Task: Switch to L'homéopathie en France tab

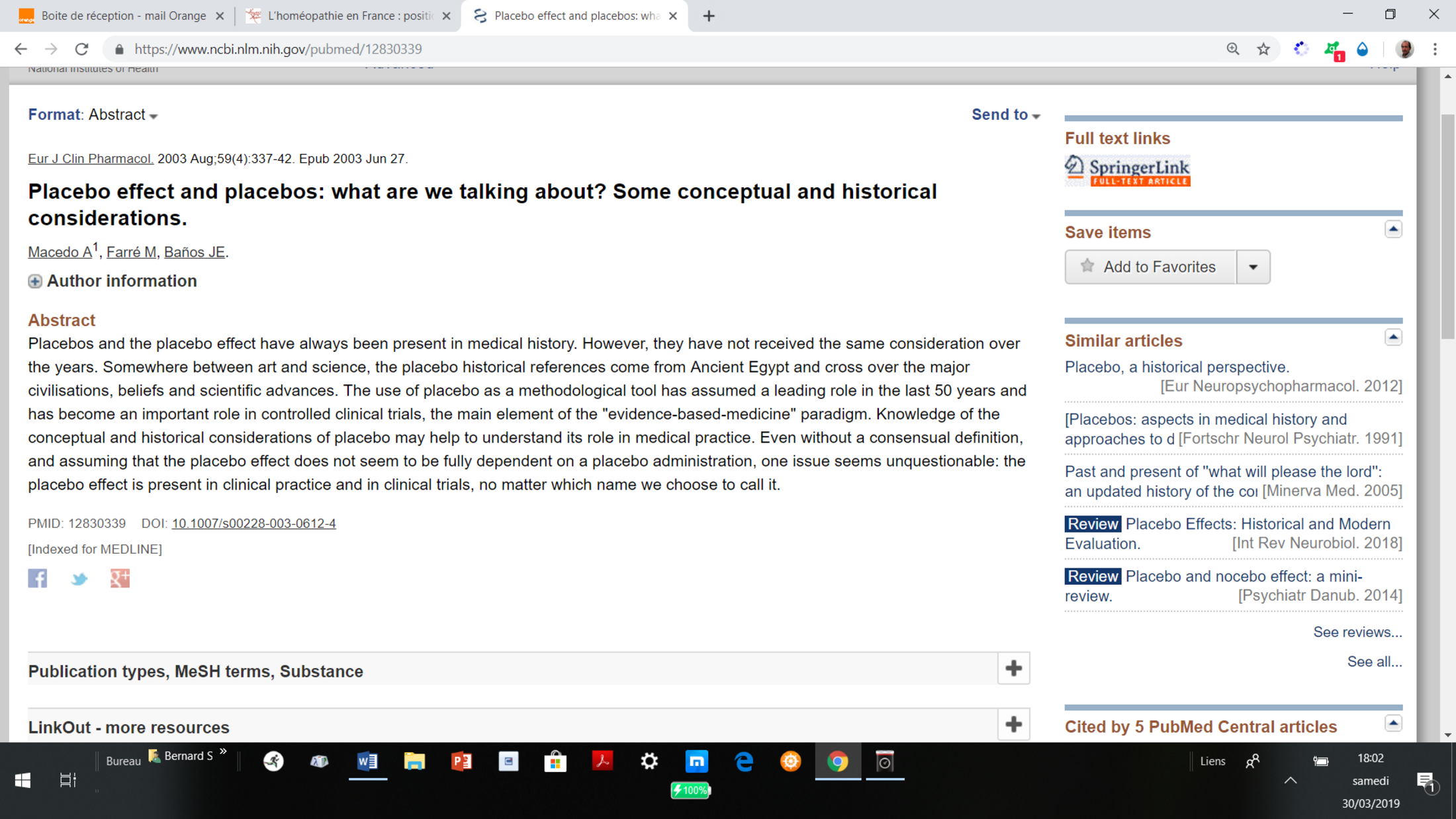Action: [348, 16]
